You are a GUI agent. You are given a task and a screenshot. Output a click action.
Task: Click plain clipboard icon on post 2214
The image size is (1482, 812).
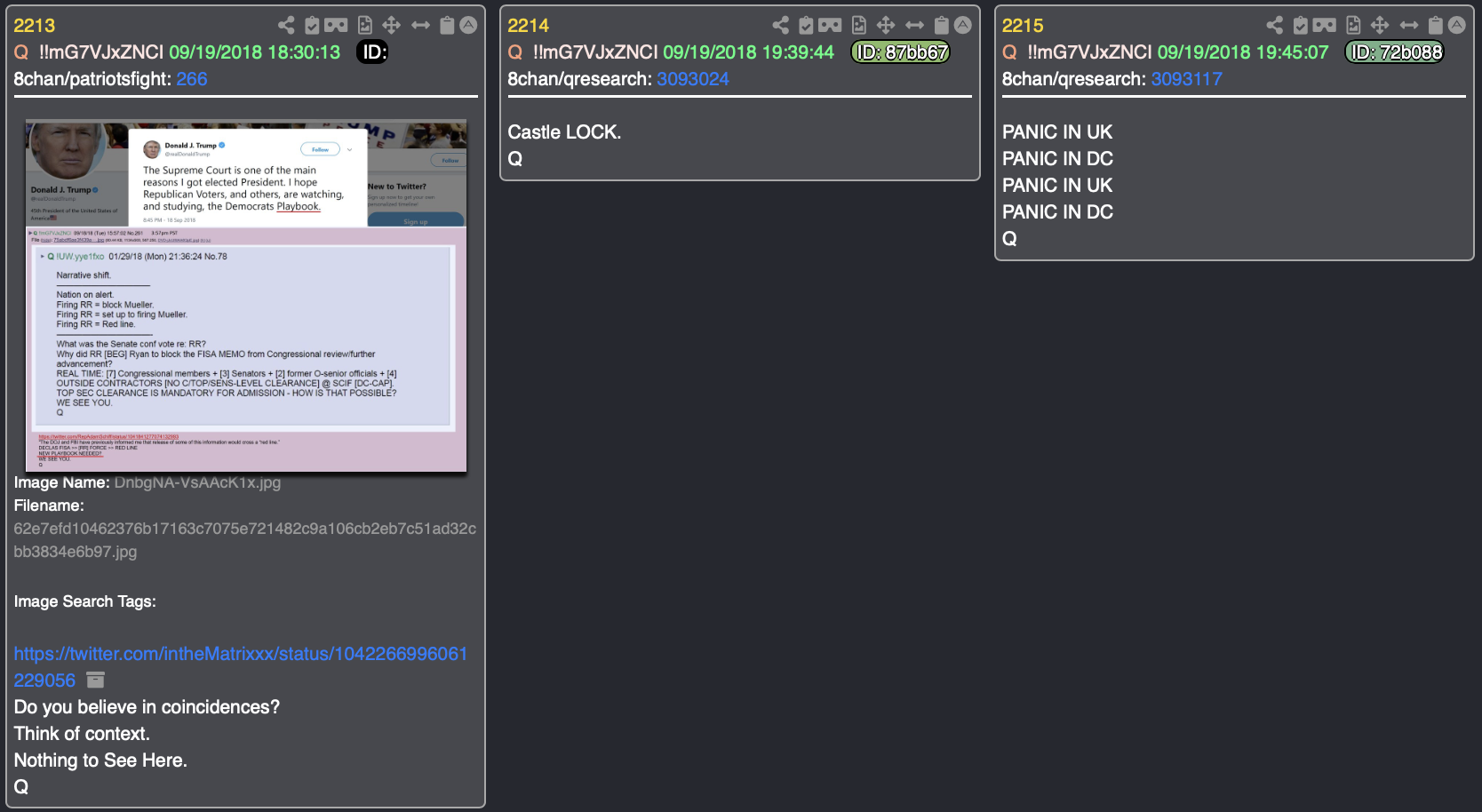pyautogui.click(x=942, y=26)
